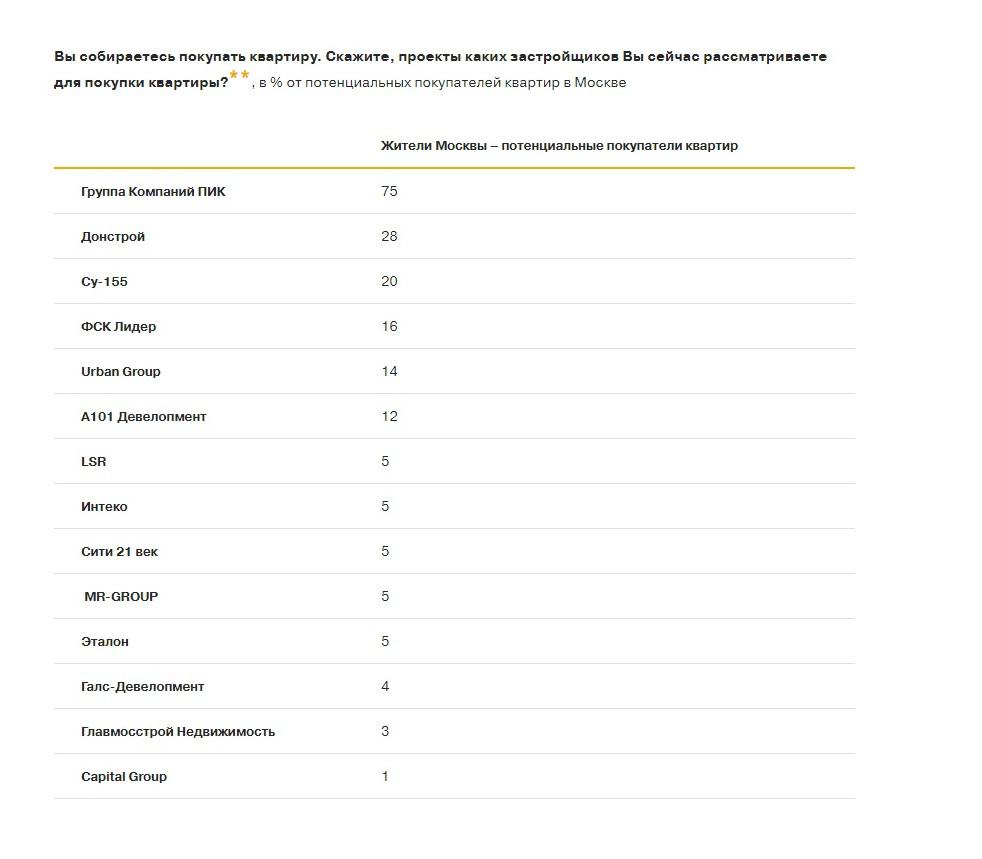Select the Галс-Девелопмент row label
Viewport: 982px width, 859px height.
(x=142, y=687)
